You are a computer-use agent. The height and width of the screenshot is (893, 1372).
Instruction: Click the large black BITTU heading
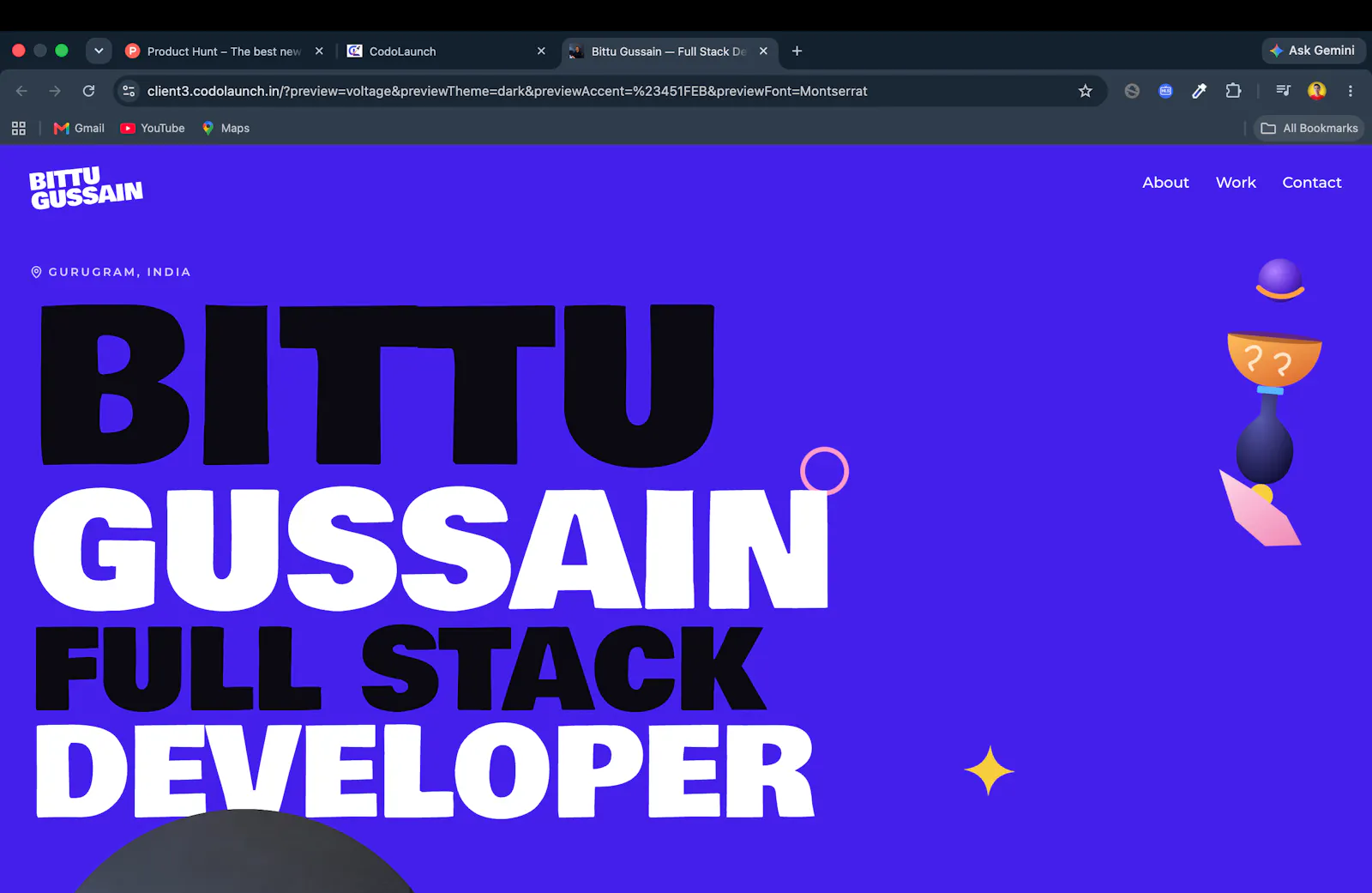377,385
